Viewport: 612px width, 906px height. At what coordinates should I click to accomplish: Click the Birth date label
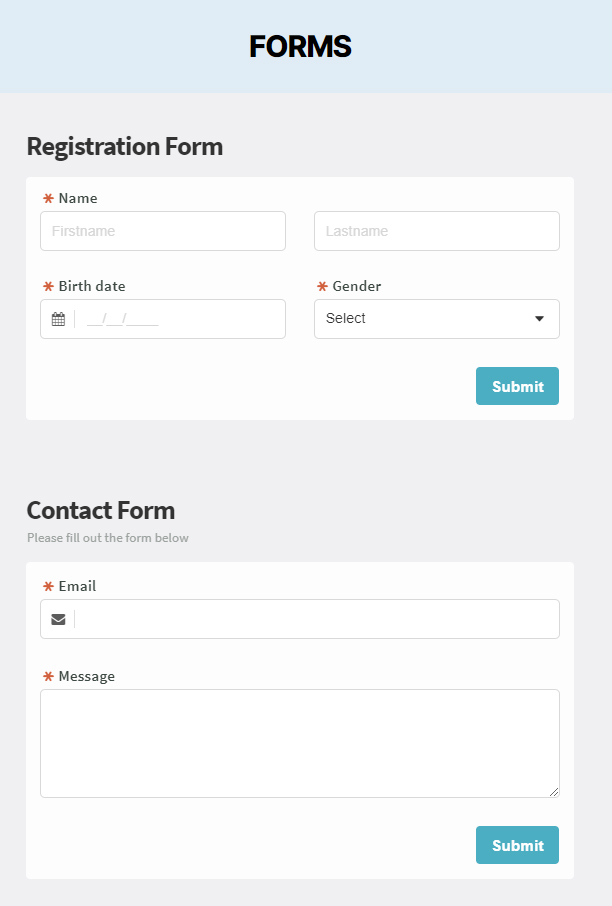point(92,286)
